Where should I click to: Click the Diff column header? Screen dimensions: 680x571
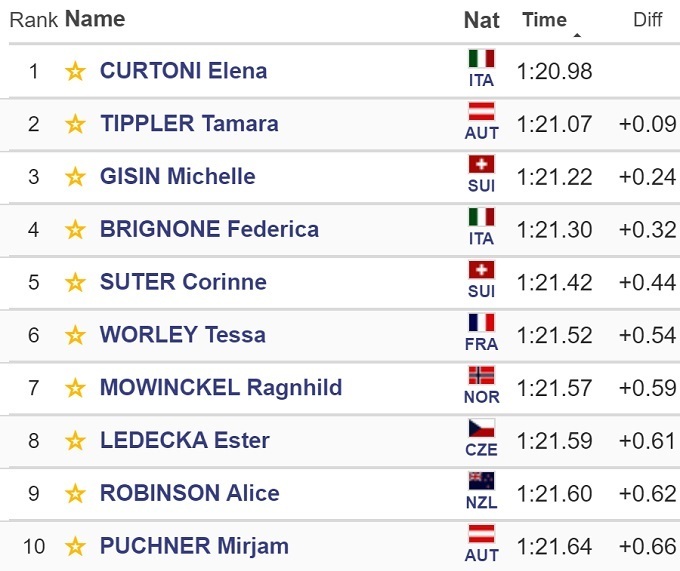coord(648,20)
